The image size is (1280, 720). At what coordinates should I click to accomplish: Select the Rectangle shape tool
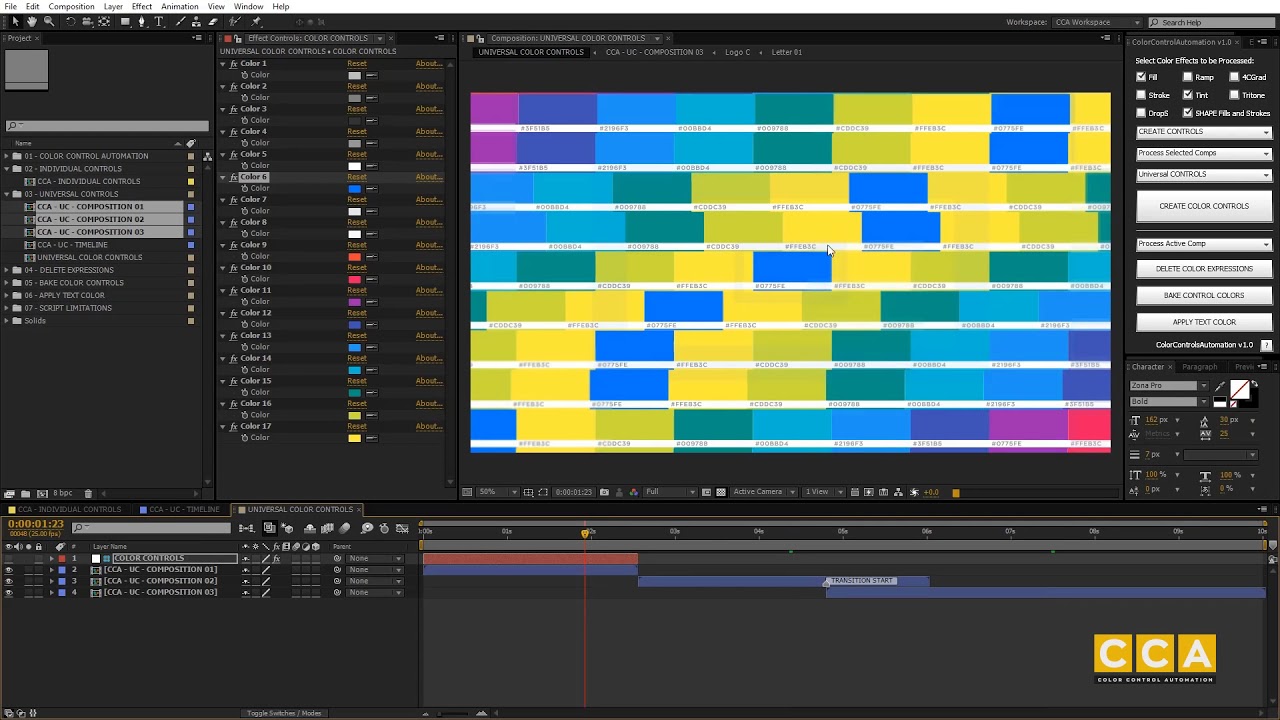[x=125, y=22]
